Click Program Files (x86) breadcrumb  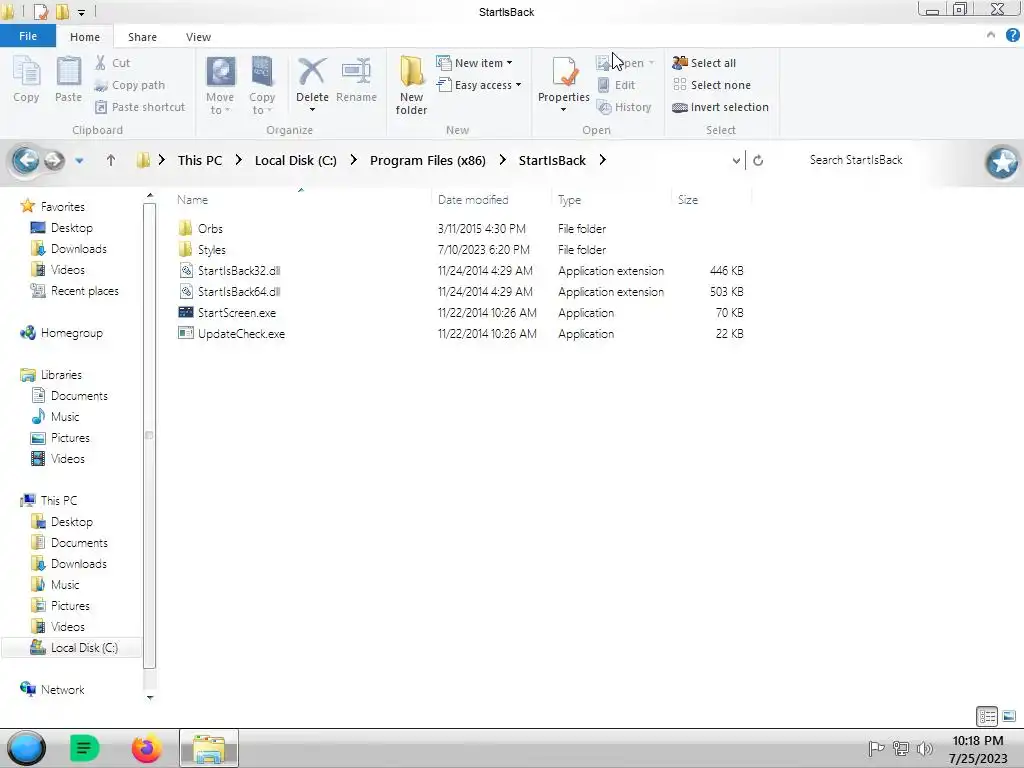(428, 160)
